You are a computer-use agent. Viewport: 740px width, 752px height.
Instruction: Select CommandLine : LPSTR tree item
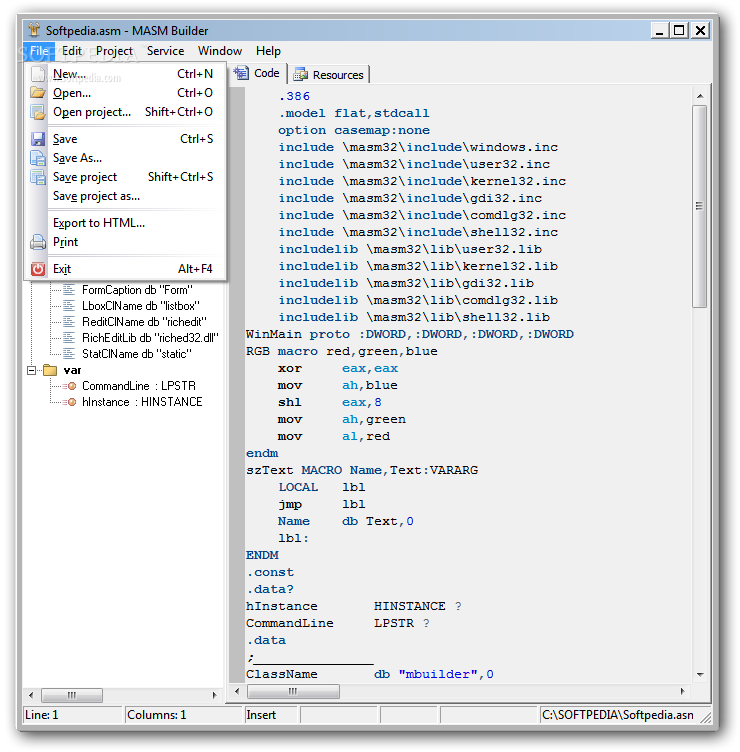click(139, 386)
